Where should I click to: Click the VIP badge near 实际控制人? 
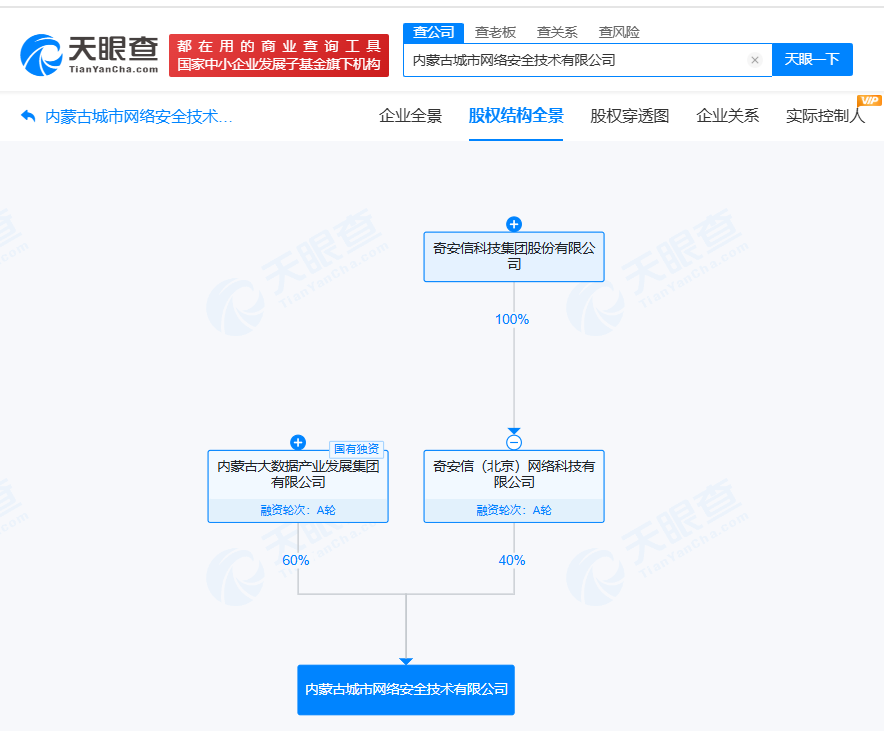870,101
